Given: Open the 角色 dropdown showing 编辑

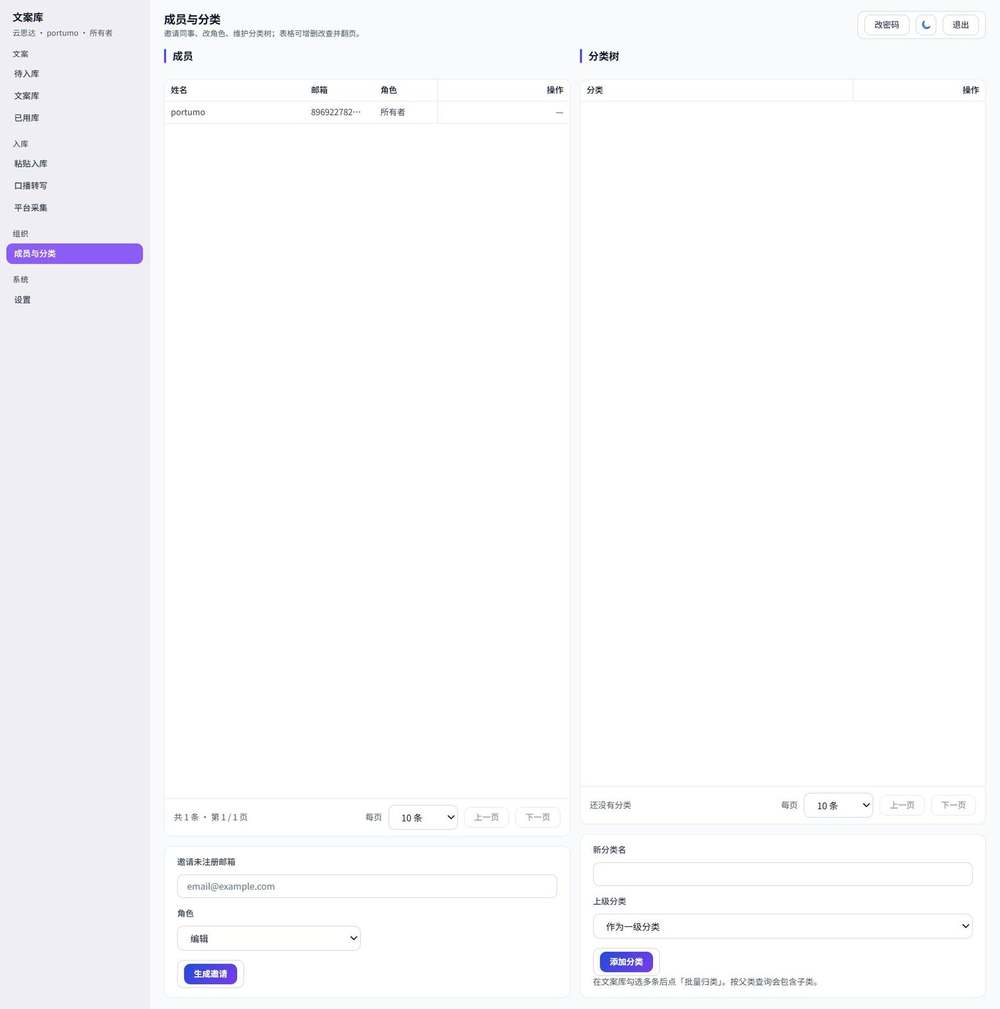Looking at the screenshot, I should click(x=269, y=938).
